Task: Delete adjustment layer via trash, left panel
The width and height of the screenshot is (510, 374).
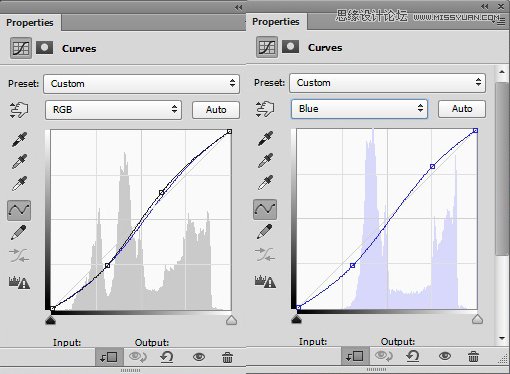Action: click(x=227, y=357)
